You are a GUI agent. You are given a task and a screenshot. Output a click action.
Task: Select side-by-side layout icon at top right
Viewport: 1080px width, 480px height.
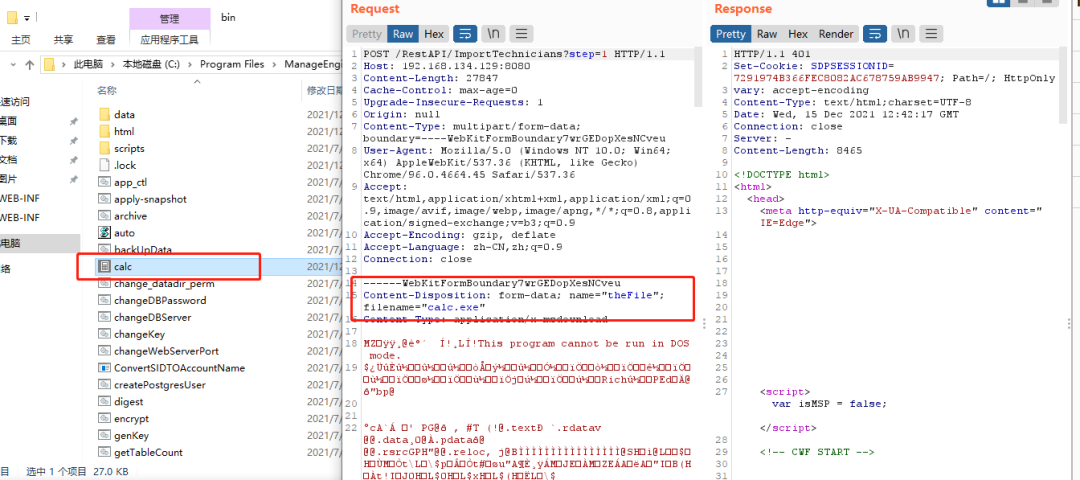998,2
